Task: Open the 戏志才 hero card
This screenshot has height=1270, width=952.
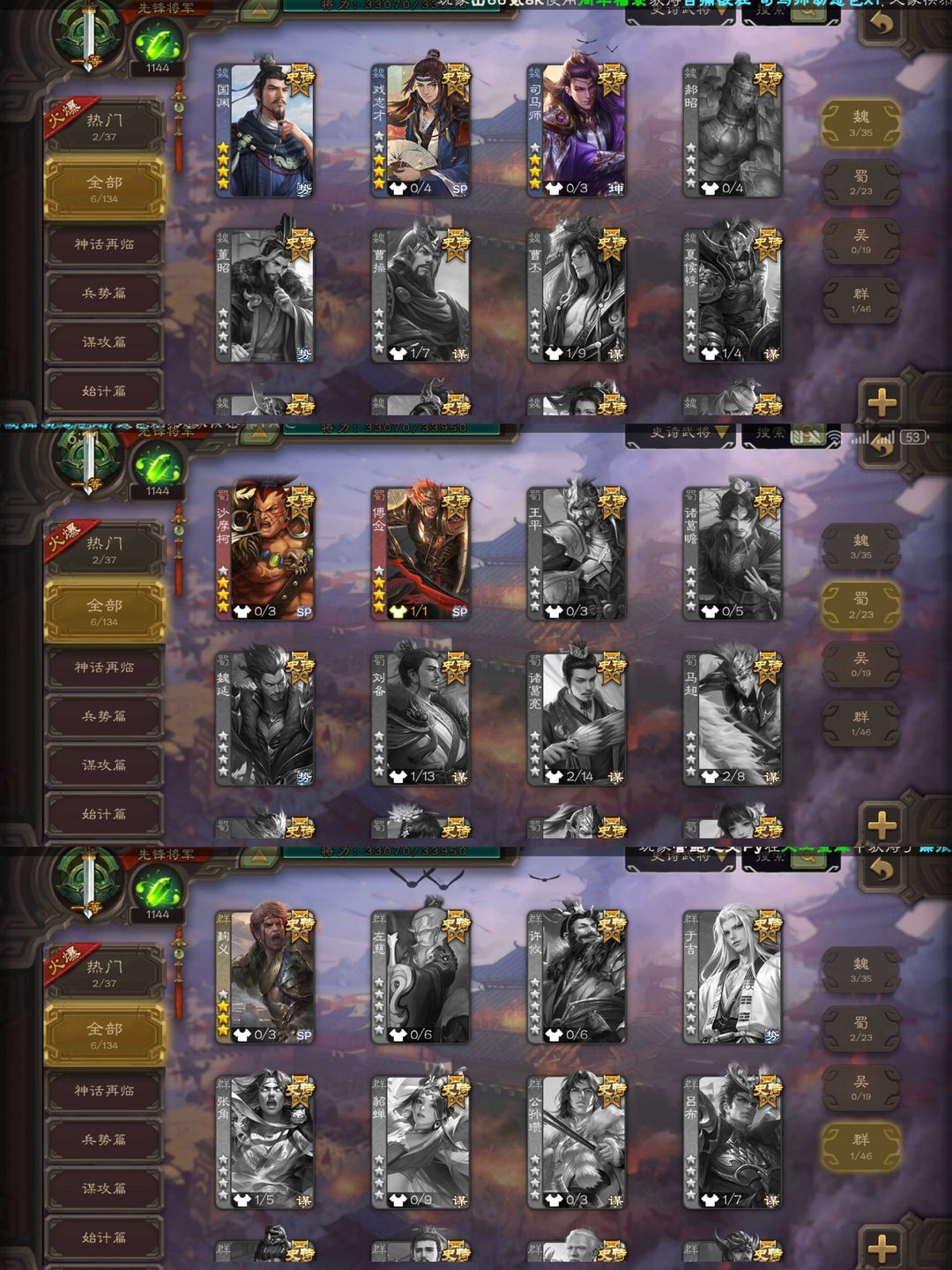Action: pyautogui.click(x=421, y=130)
